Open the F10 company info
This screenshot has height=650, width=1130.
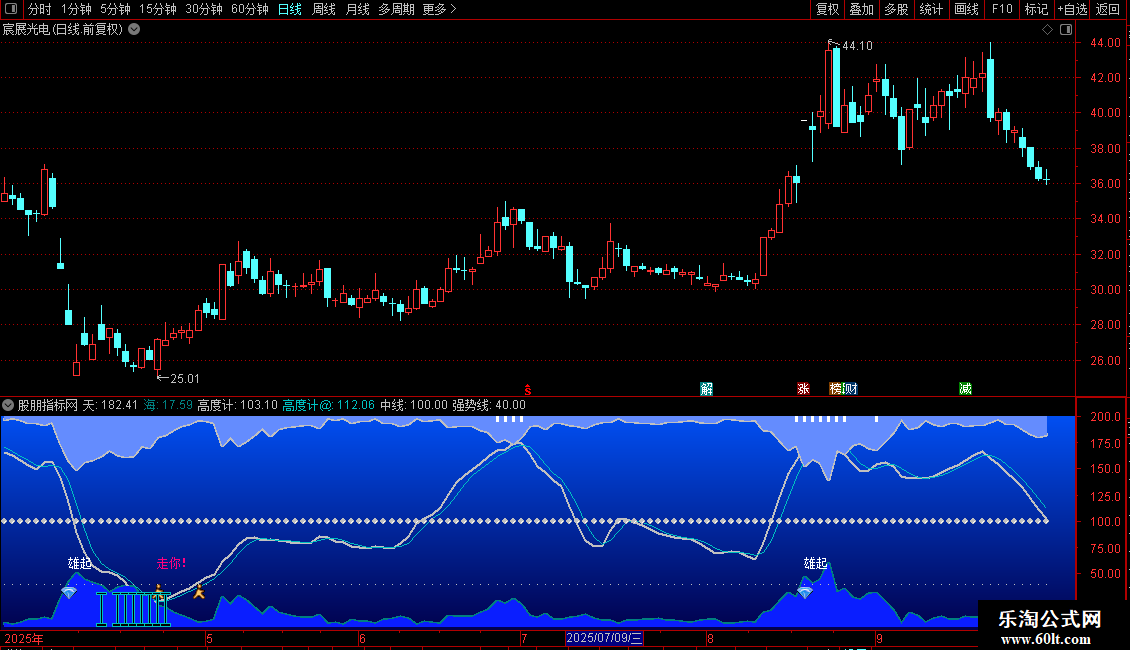click(x=1002, y=9)
